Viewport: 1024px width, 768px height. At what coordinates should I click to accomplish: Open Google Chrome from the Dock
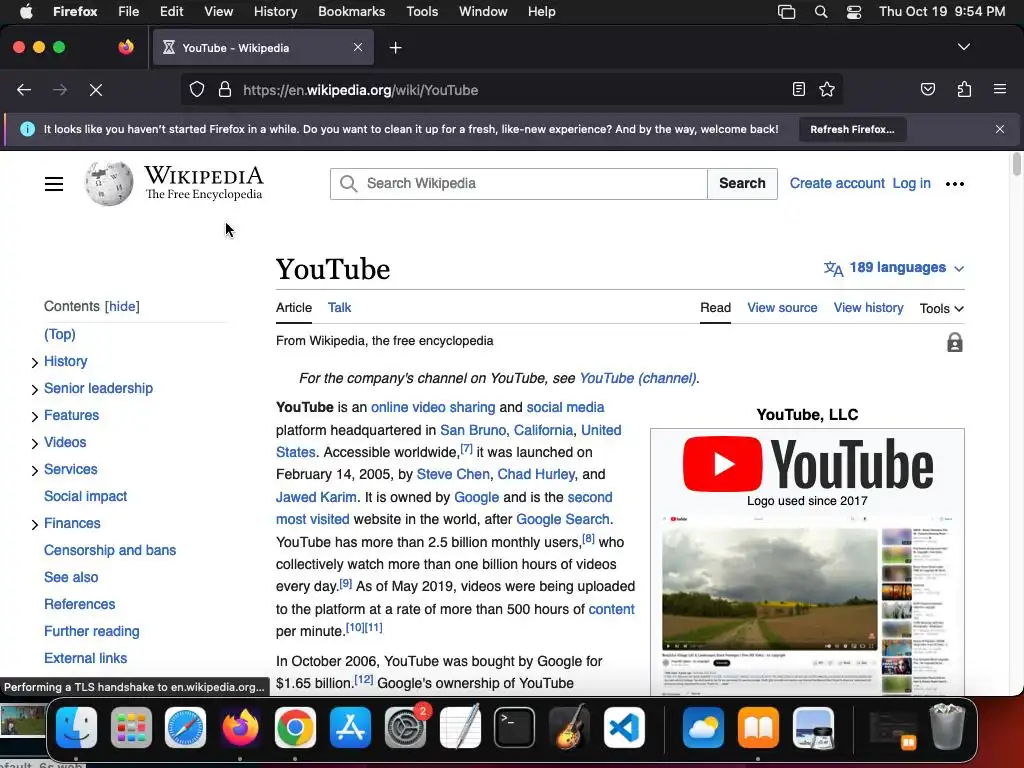(295, 727)
